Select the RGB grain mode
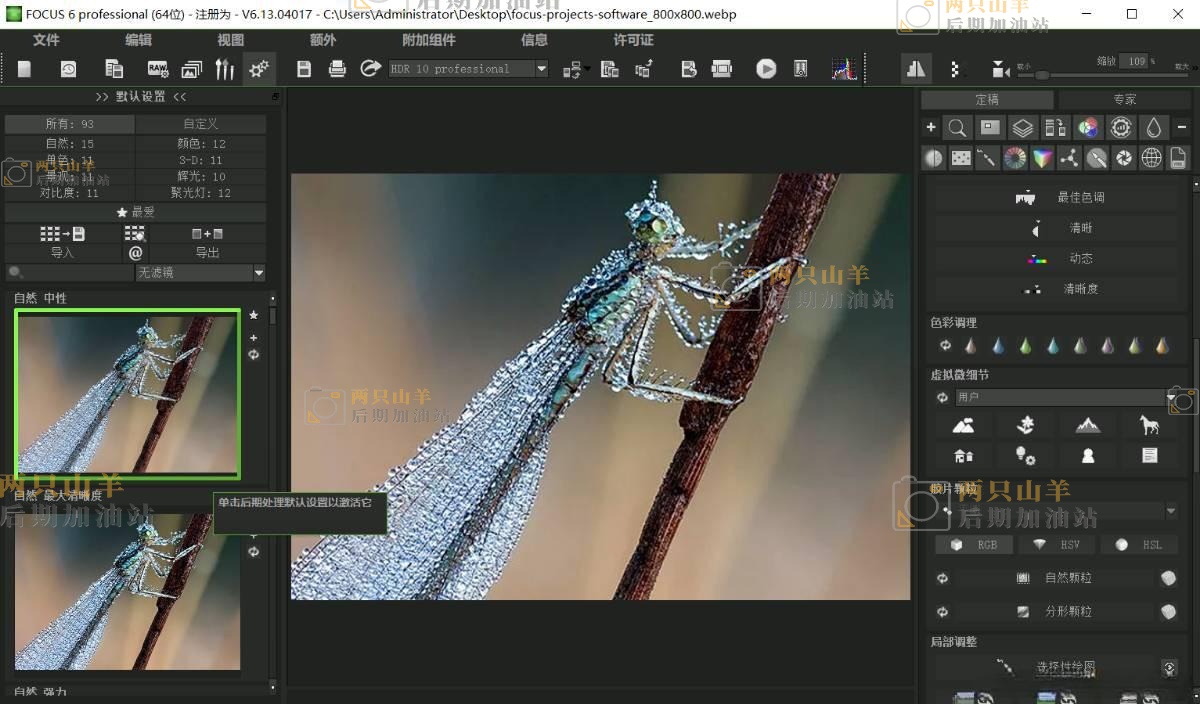The width and height of the screenshot is (1200, 704). 975,545
